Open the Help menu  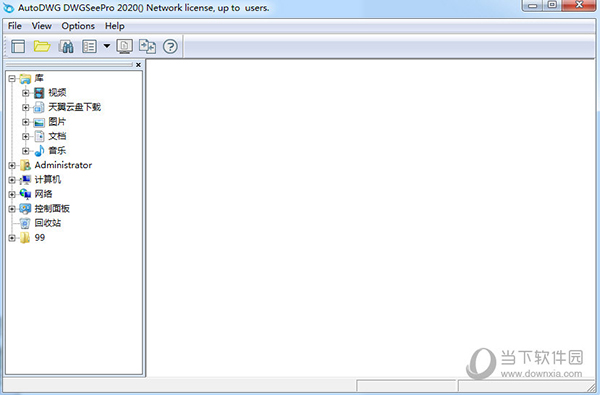[115, 26]
